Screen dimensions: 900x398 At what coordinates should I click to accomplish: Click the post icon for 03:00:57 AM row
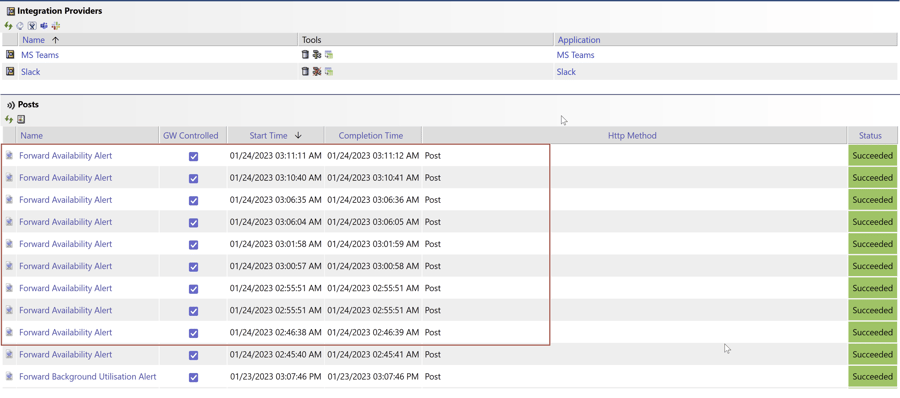(10, 266)
